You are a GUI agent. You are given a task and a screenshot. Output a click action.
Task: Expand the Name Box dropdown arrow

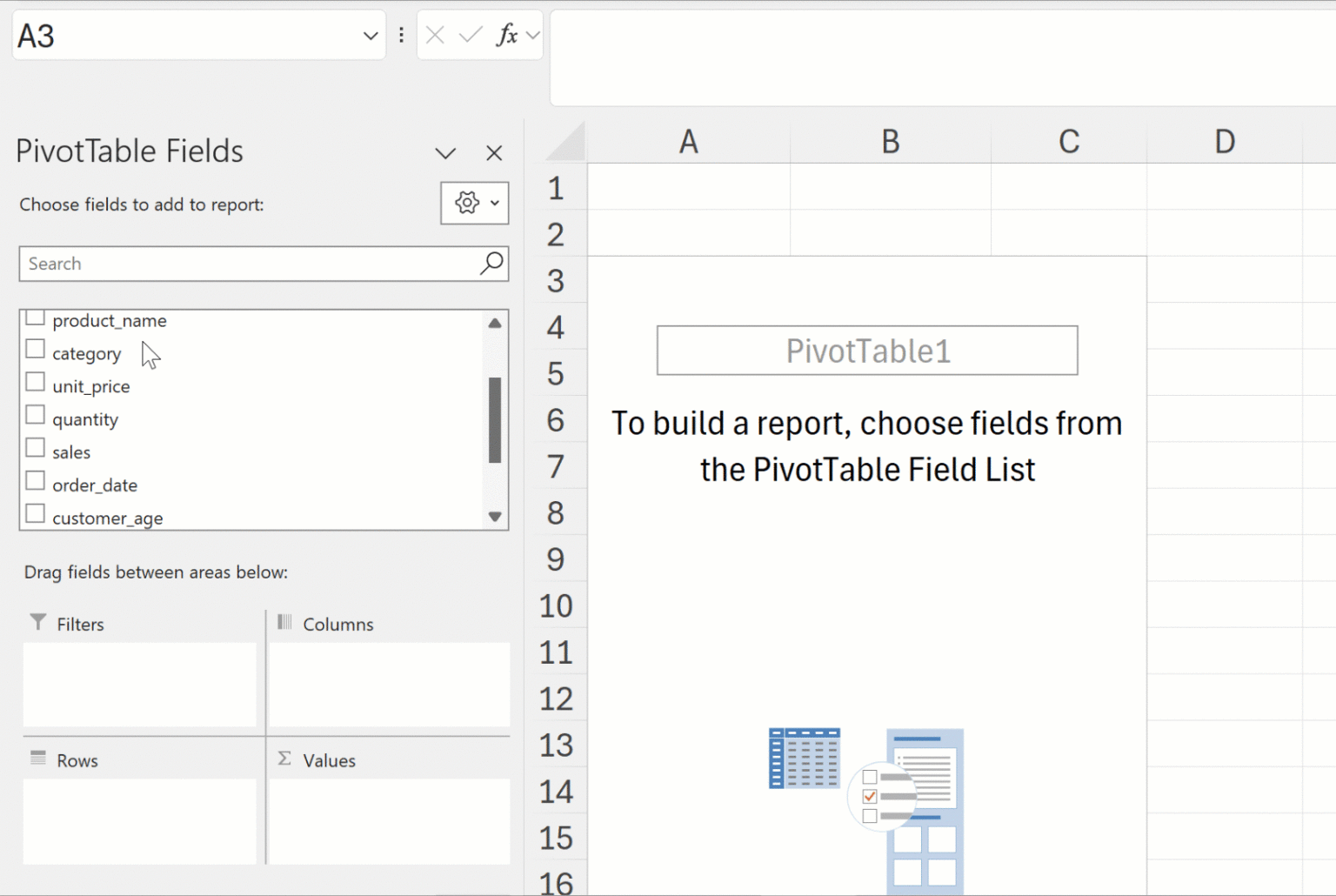point(371,36)
